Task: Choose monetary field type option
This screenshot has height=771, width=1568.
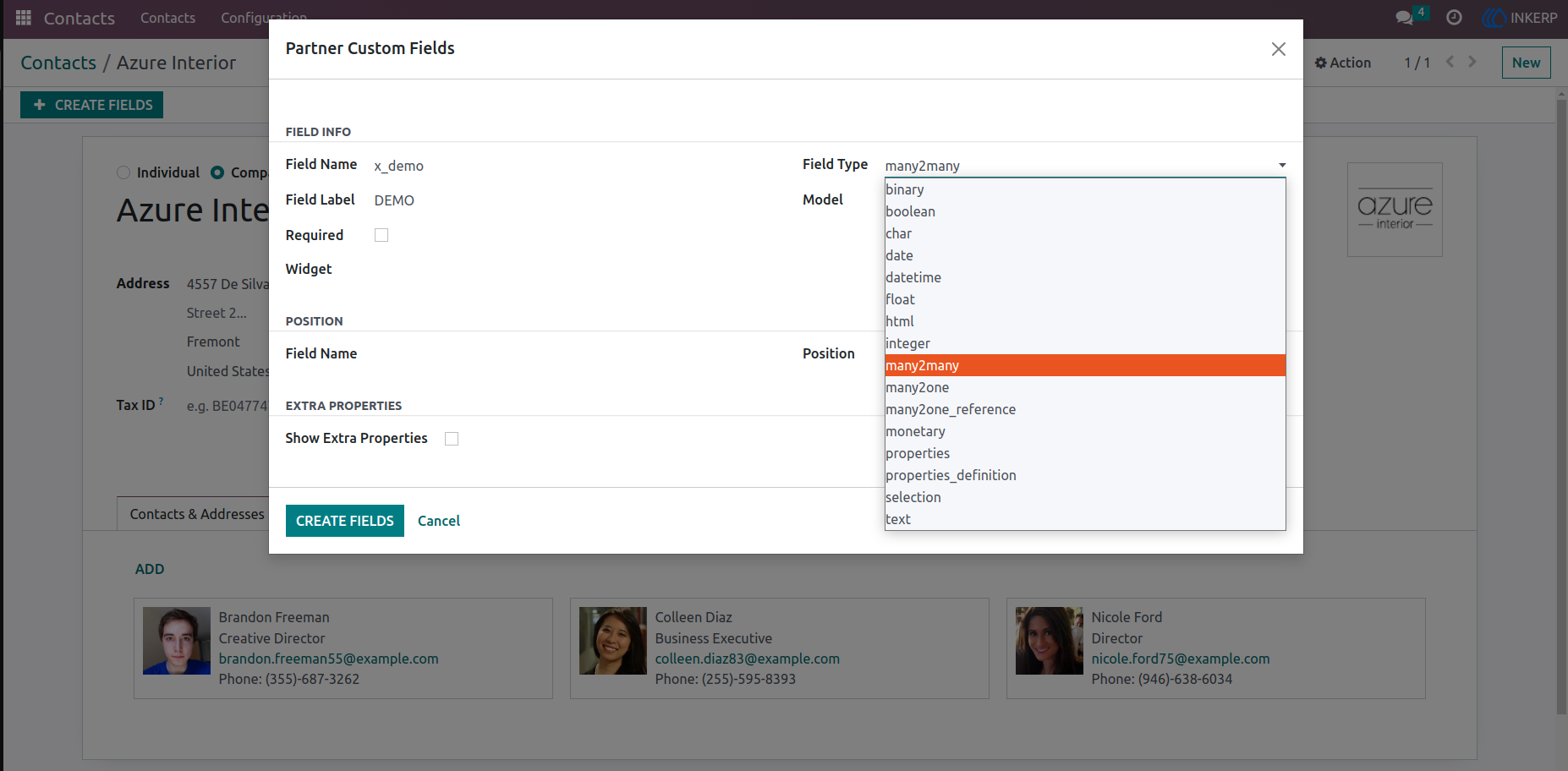Action: tap(1085, 431)
